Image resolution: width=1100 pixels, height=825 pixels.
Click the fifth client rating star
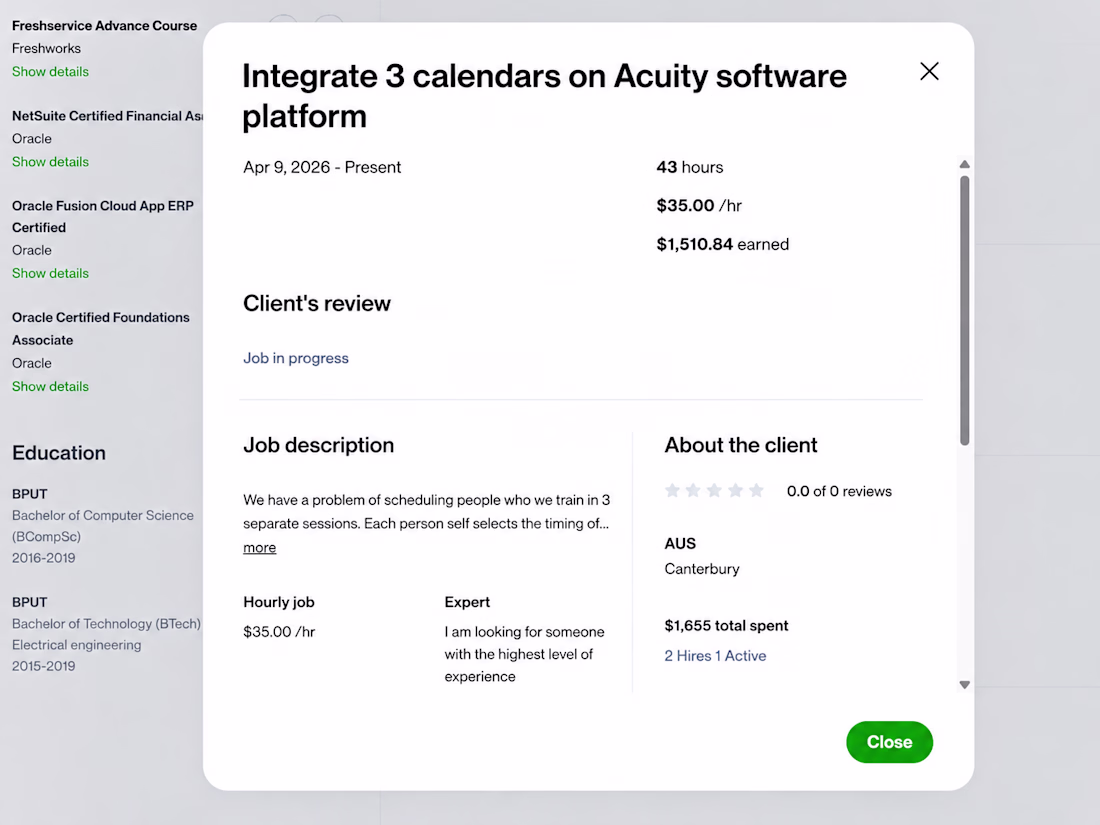pos(756,490)
